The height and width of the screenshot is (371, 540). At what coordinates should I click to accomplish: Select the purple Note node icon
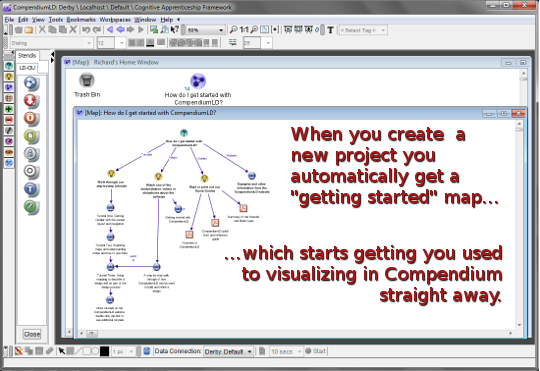9,141
